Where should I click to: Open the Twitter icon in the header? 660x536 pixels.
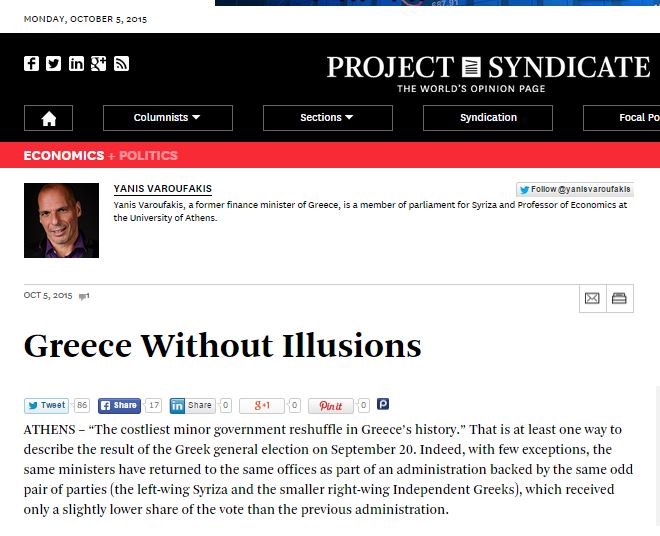click(53, 64)
